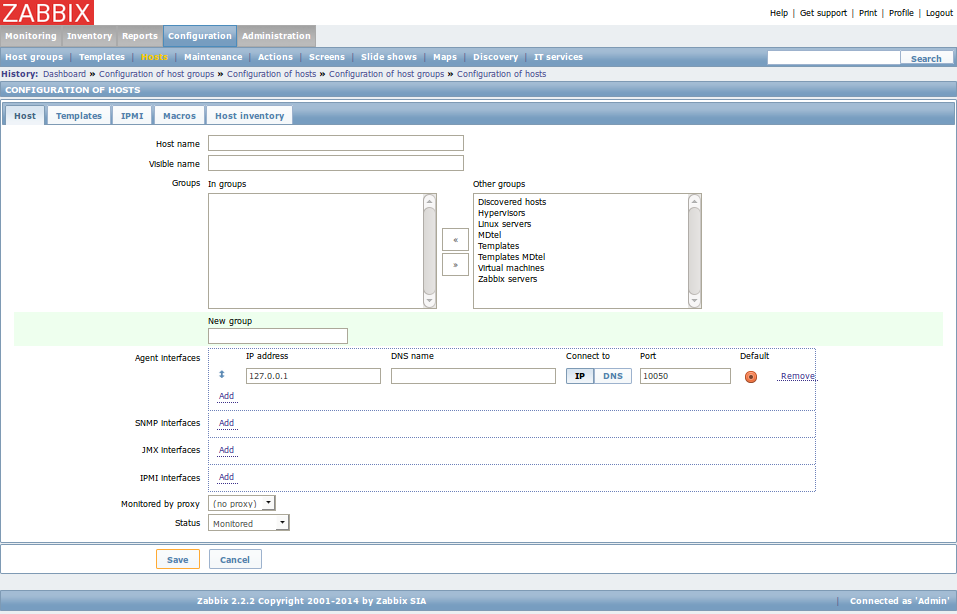Click the ZABBIX logo
Screen dimensions: 957x614
pos(47,12)
